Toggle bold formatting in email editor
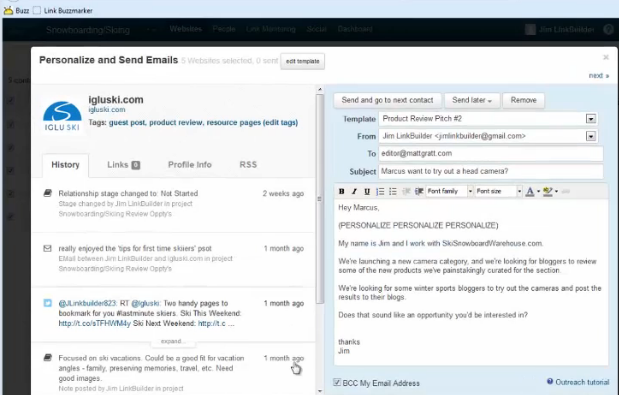The image size is (619, 395). [x=341, y=191]
